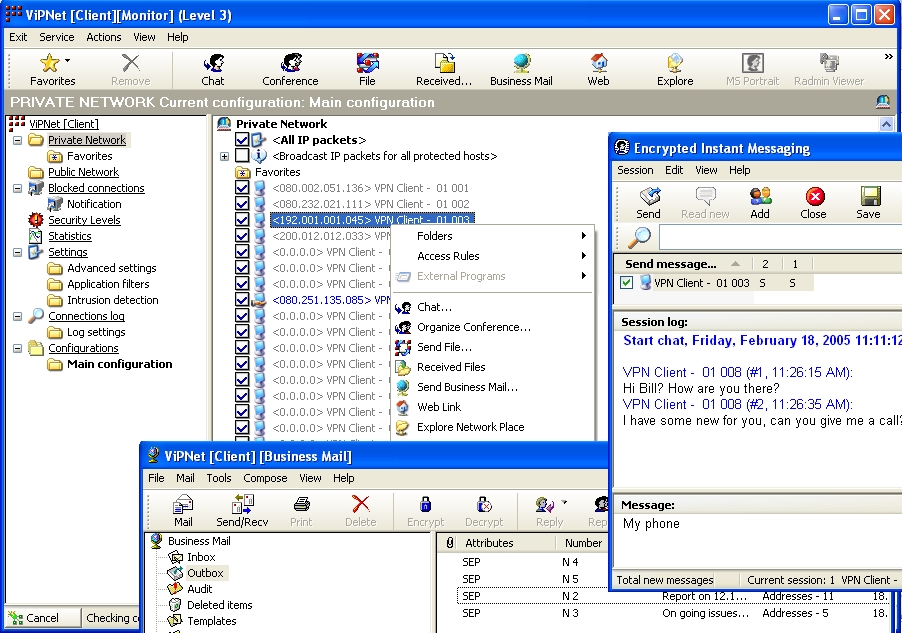
Task: Open the Service menu
Action: pyautogui.click(x=56, y=37)
